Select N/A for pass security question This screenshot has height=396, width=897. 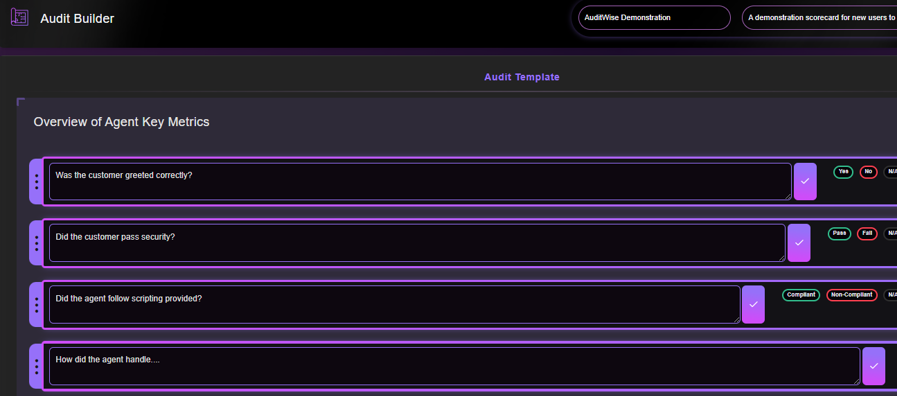point(890,233)
